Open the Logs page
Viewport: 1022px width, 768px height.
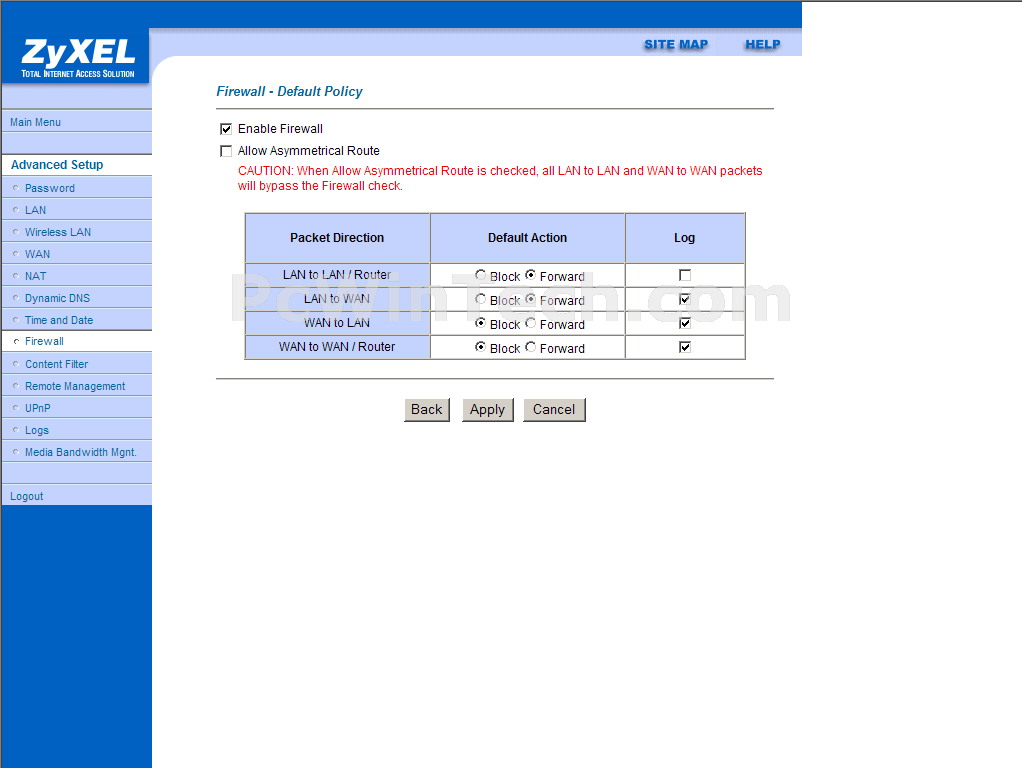36,430
